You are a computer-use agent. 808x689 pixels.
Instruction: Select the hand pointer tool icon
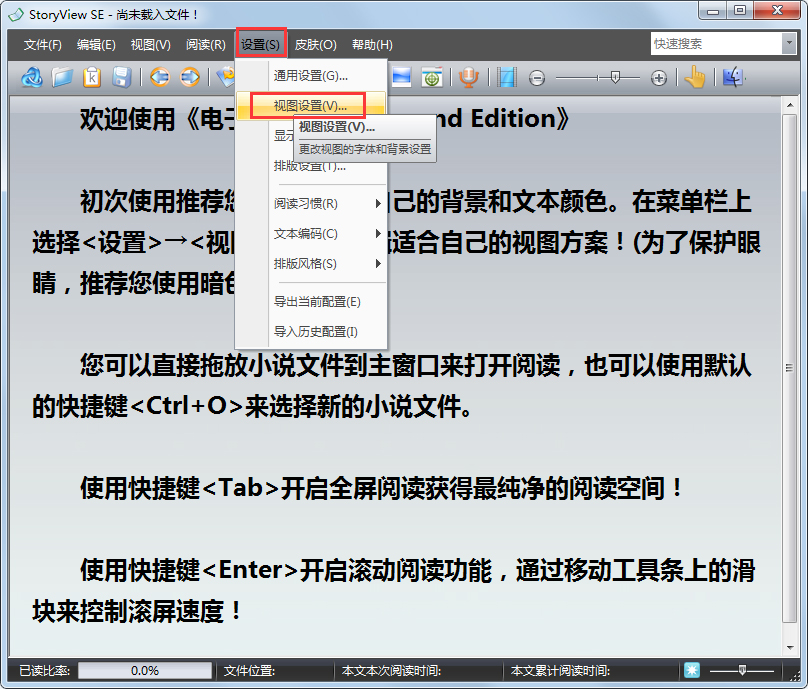[696, 77]
